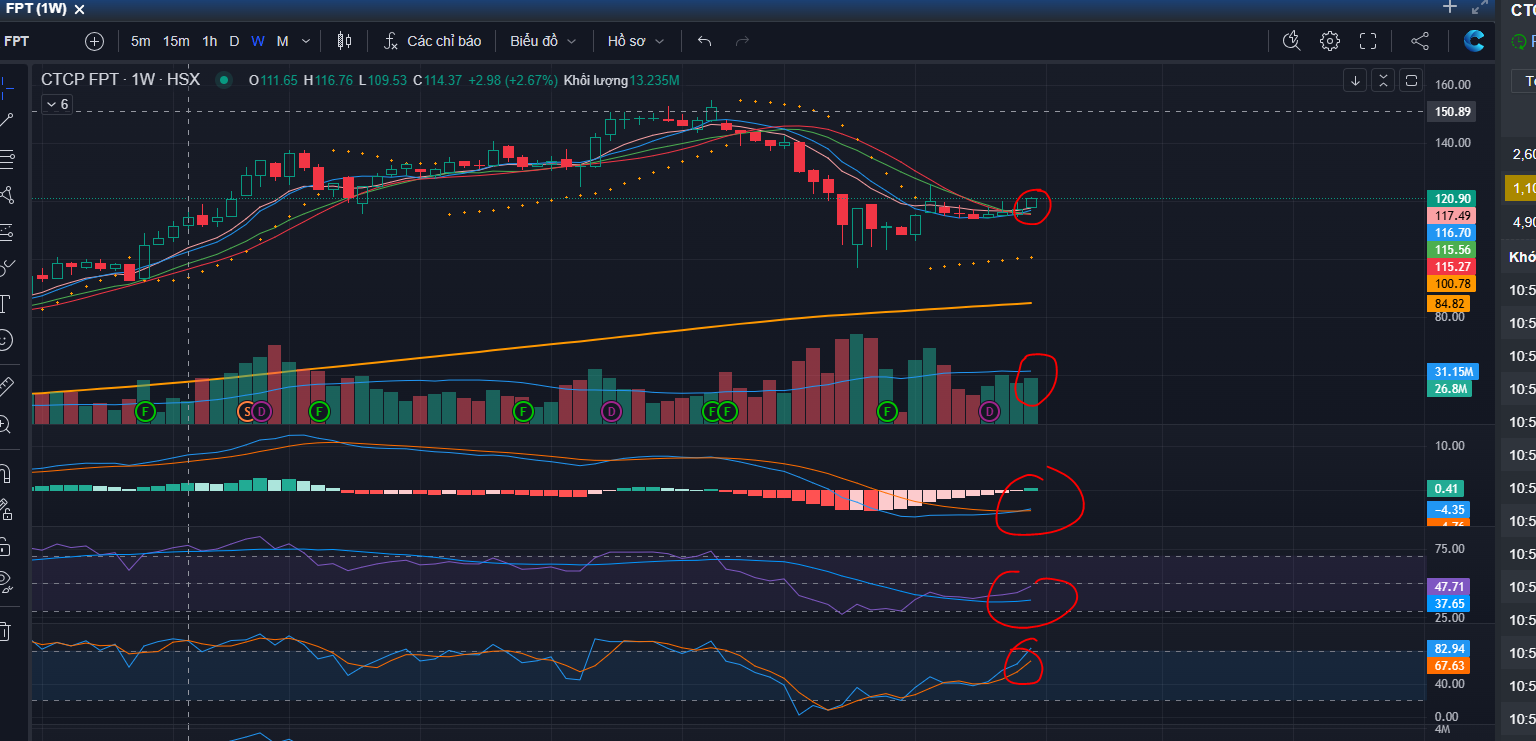The image size is (1536, 741).
Task: Open the Hồ sơ dropdown
Action: coord(634,41)
